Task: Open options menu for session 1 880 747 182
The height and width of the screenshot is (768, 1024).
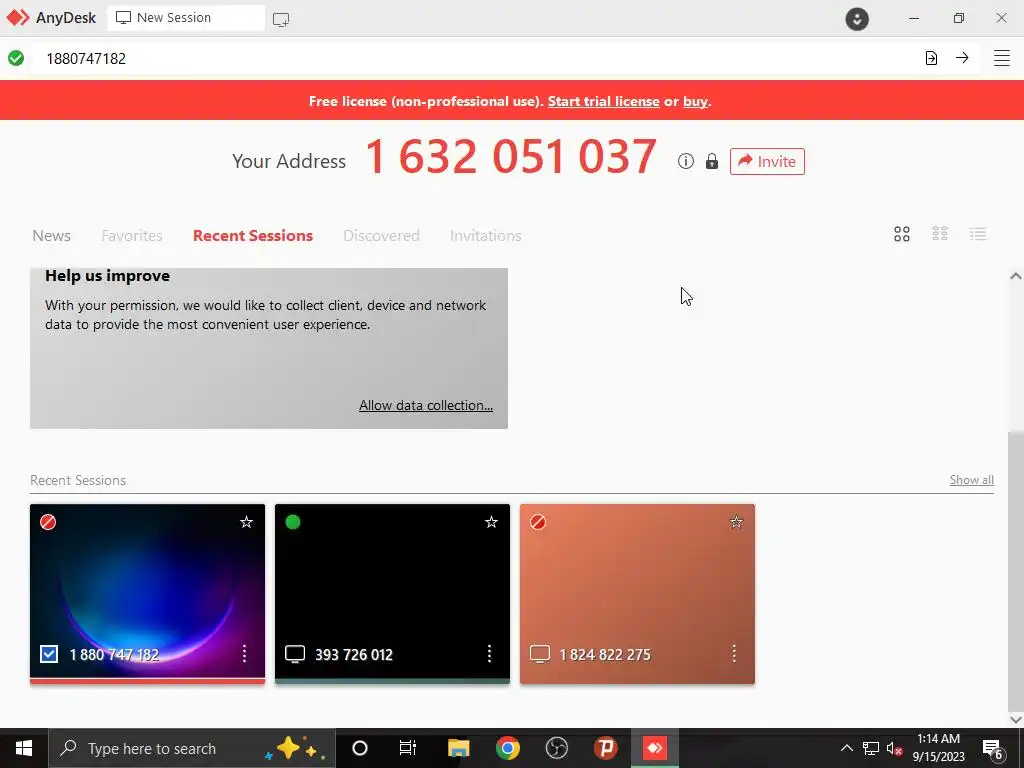Action: tap(244, 654)
